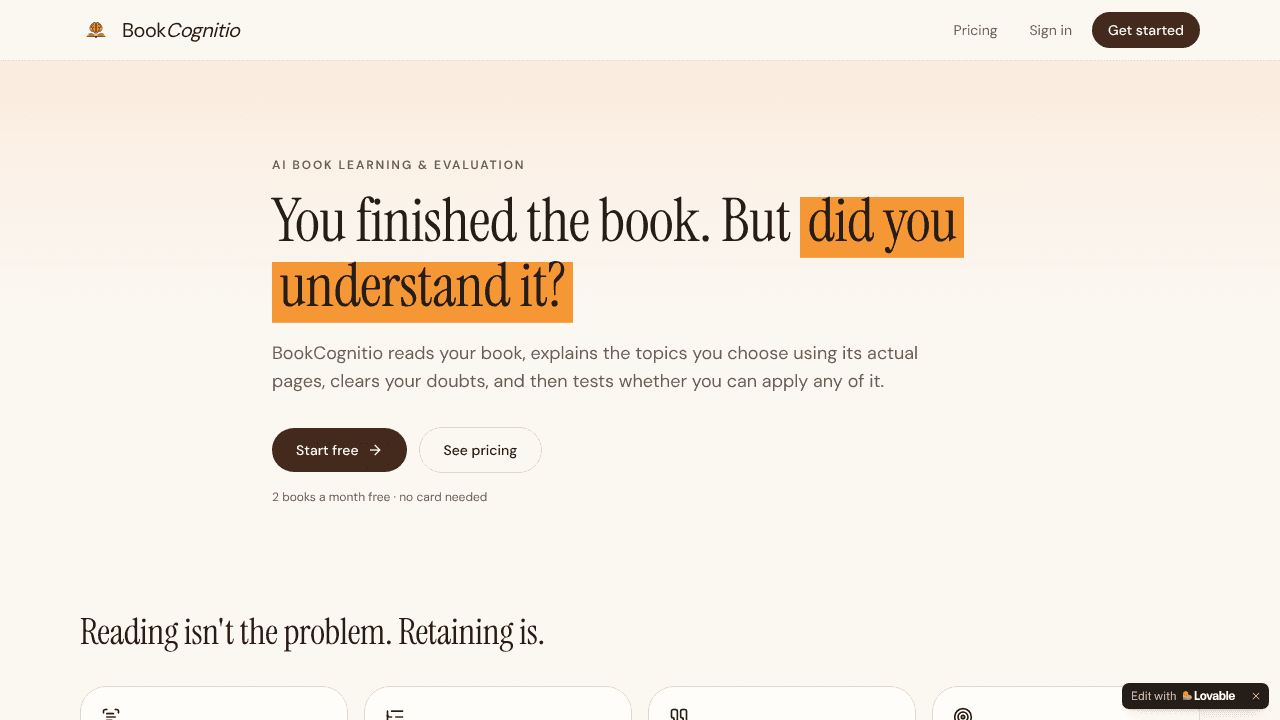The image size is (1280, 720).
Task: Go to Sign in page
Action: 1050,30
